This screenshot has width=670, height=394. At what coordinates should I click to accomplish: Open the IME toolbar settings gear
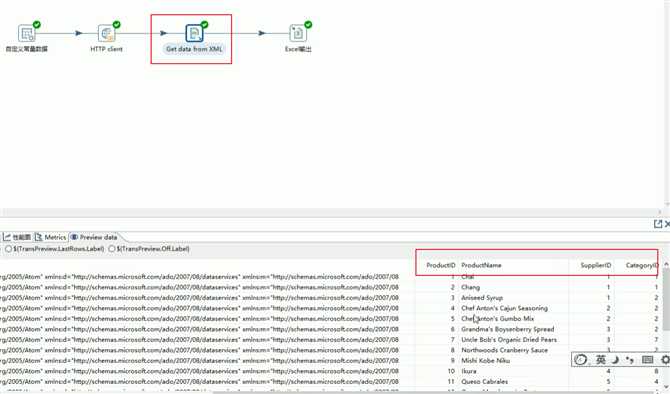665,360
